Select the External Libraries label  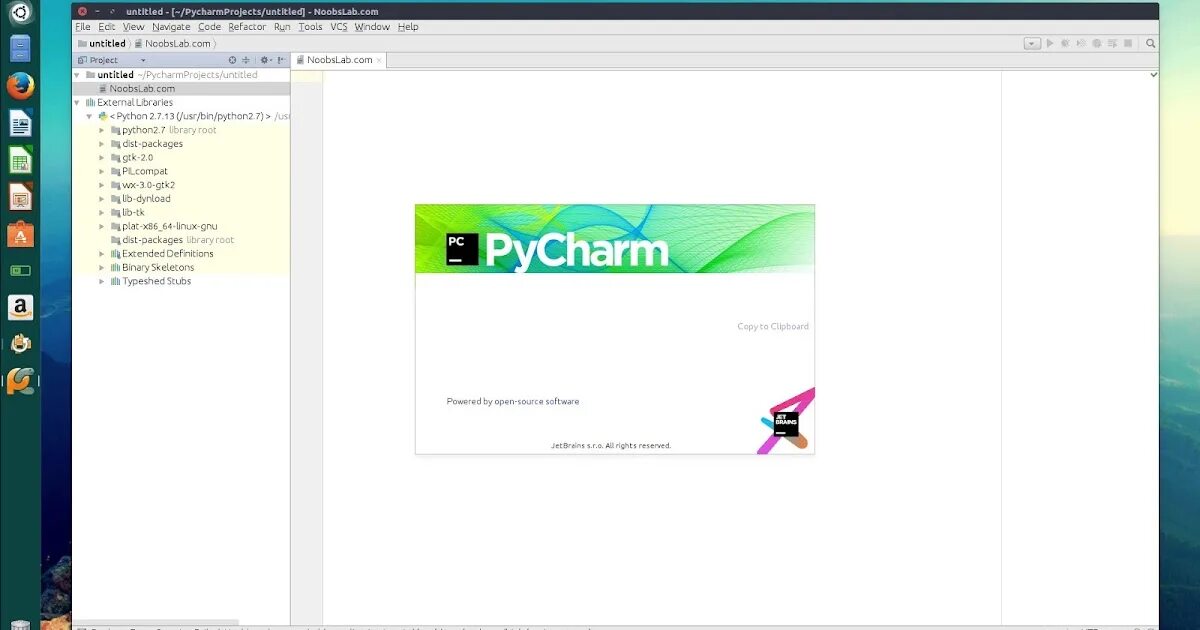click(135, 102)
